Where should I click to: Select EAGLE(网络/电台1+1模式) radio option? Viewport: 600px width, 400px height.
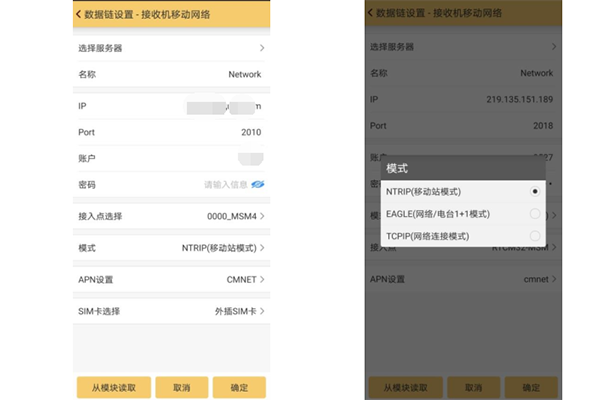coord(536,213)
